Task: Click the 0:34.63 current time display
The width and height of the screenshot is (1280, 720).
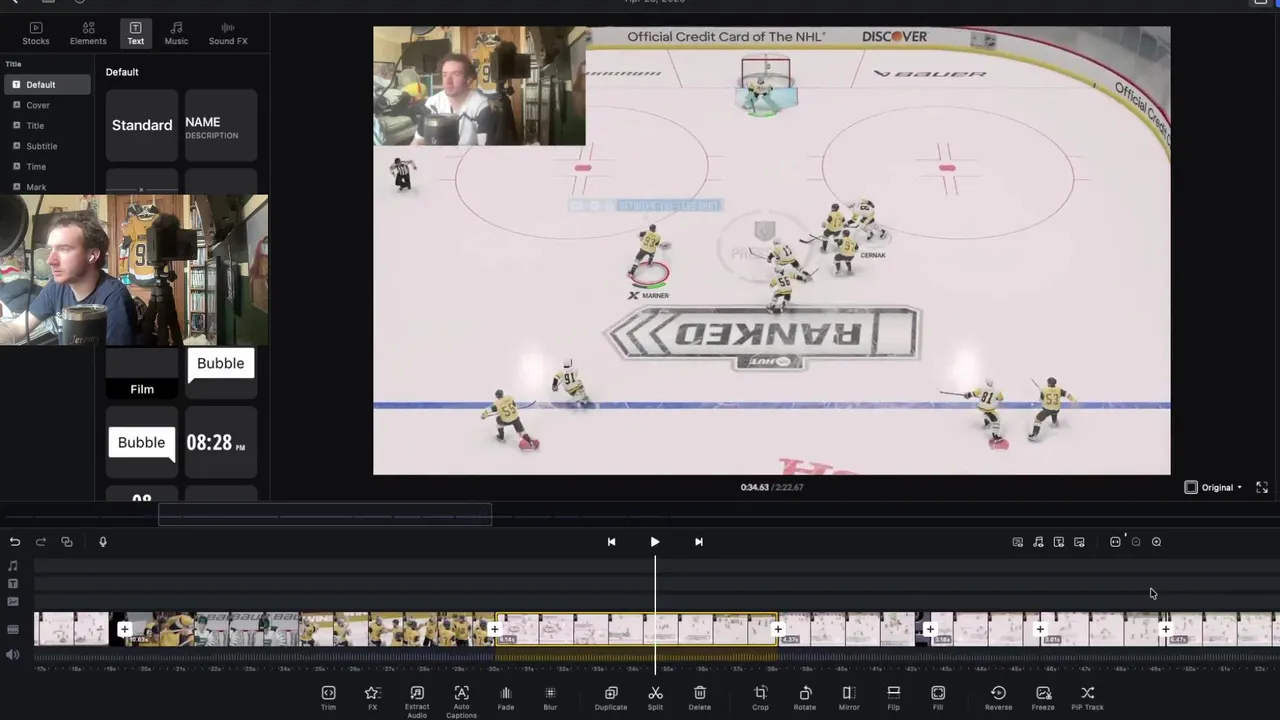Action: click(x=754, y=488)
